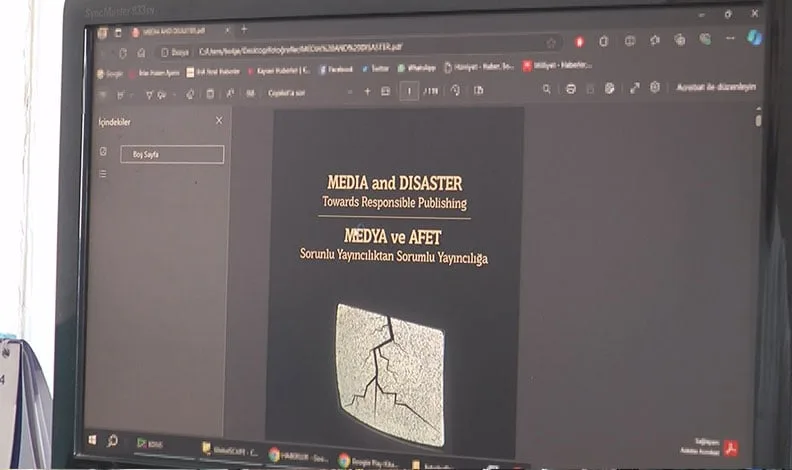Close the İçindekiler side panel
Screen dimensions: 792x470
tap(219, 120)
